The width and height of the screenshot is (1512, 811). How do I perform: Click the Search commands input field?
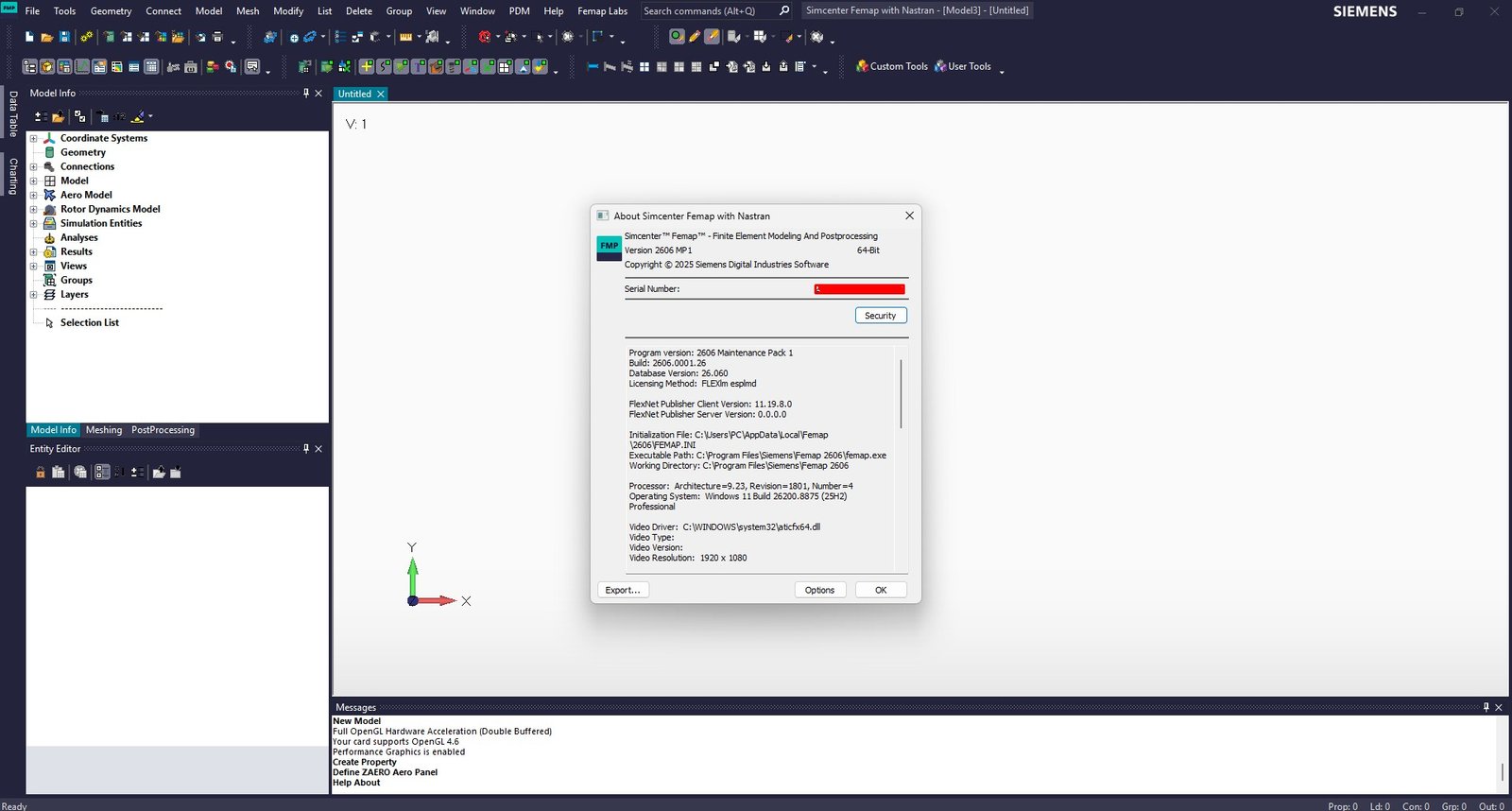pyautogui.click(x=708, y=11)
